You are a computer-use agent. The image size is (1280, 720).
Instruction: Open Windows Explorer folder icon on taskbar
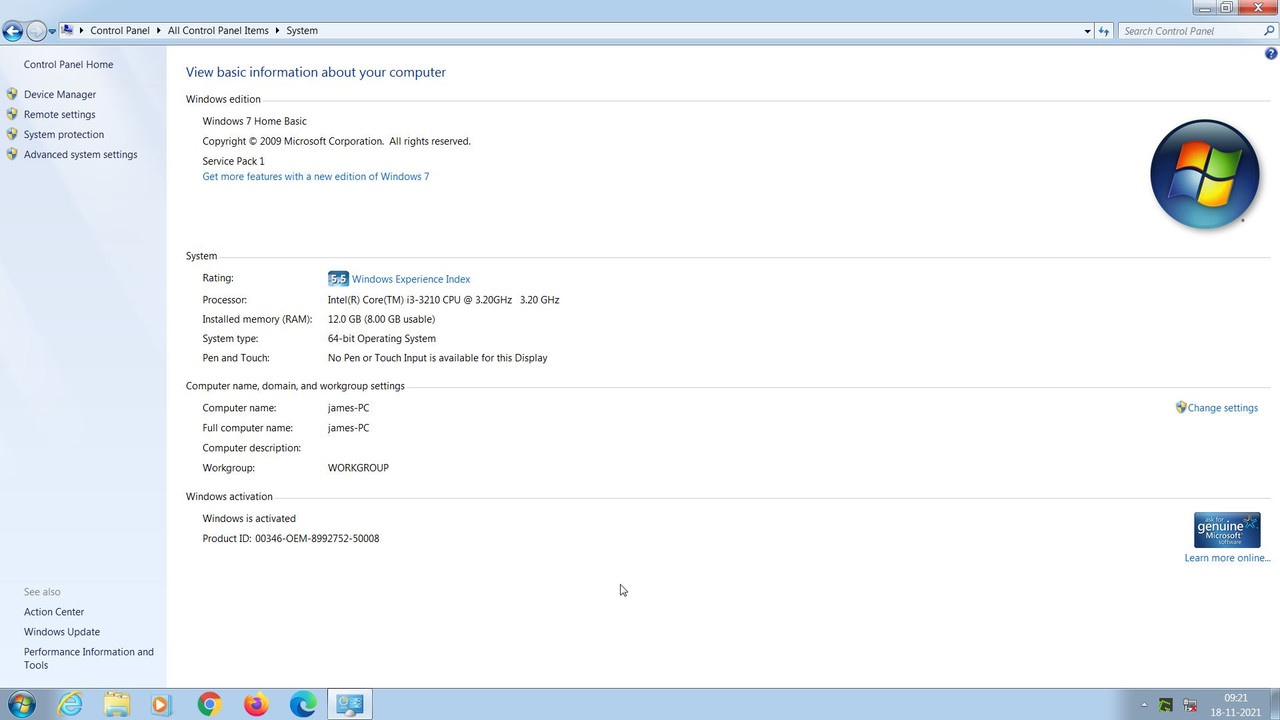pos(117,704)
